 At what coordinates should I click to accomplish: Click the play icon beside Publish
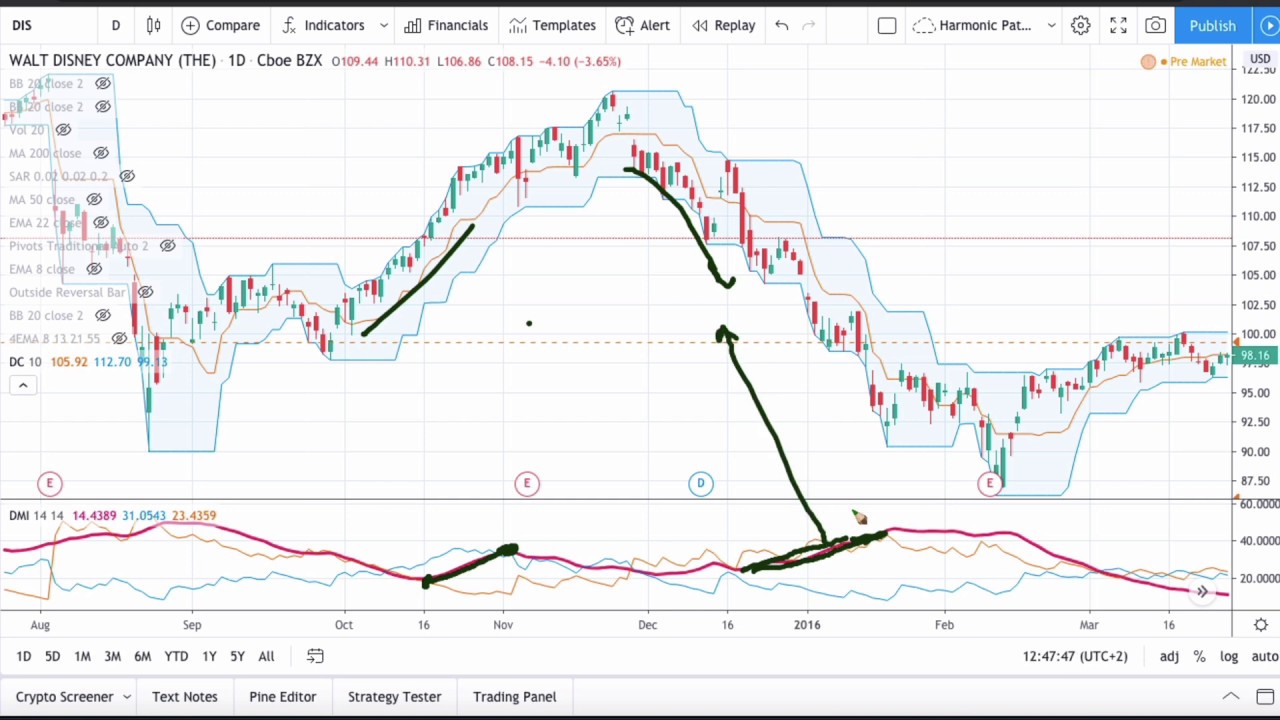click(x=1269, y=25)
